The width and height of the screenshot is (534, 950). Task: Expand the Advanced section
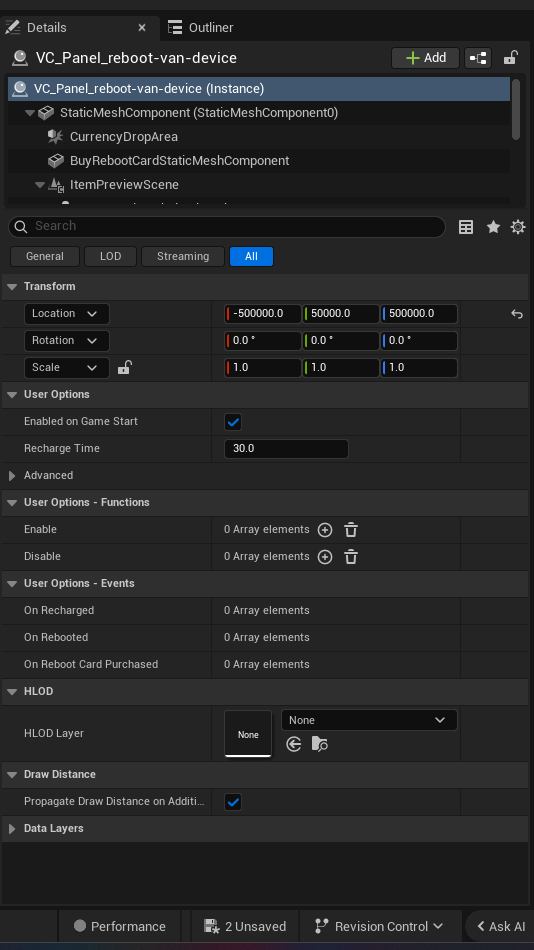(x=12, y=476)
